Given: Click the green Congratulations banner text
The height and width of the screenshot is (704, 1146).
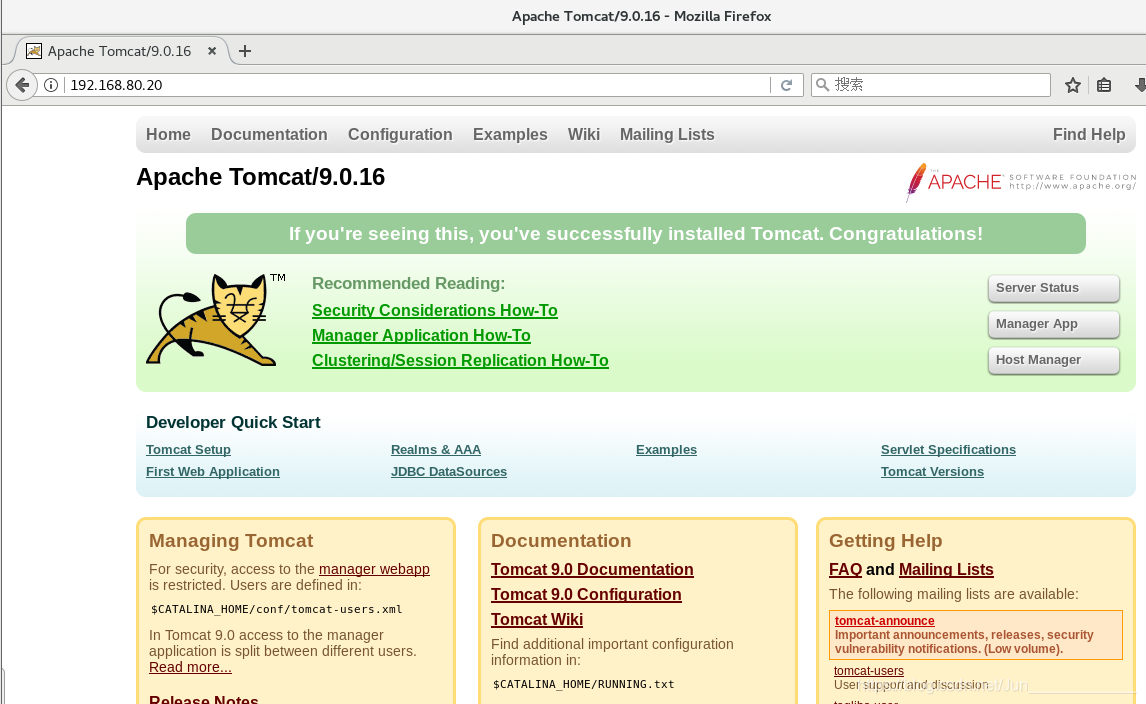Looking at the screenshot, I should click(x=636, y=234).
